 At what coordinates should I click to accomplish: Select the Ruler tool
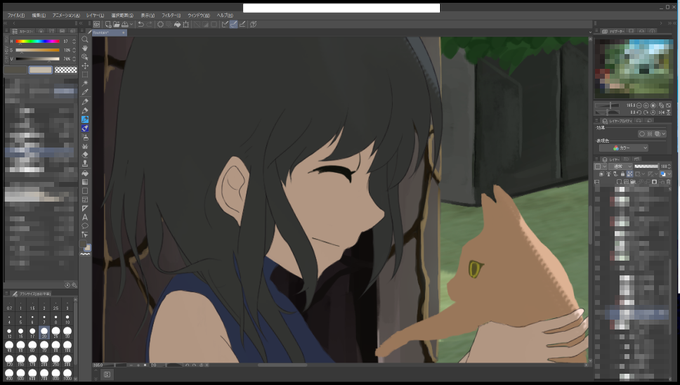point(85,208)
